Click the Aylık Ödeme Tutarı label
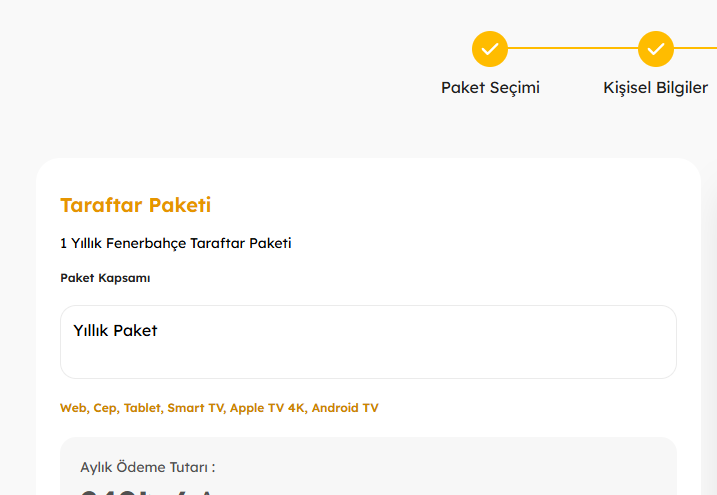717x495 pixels. coord(148,467)
